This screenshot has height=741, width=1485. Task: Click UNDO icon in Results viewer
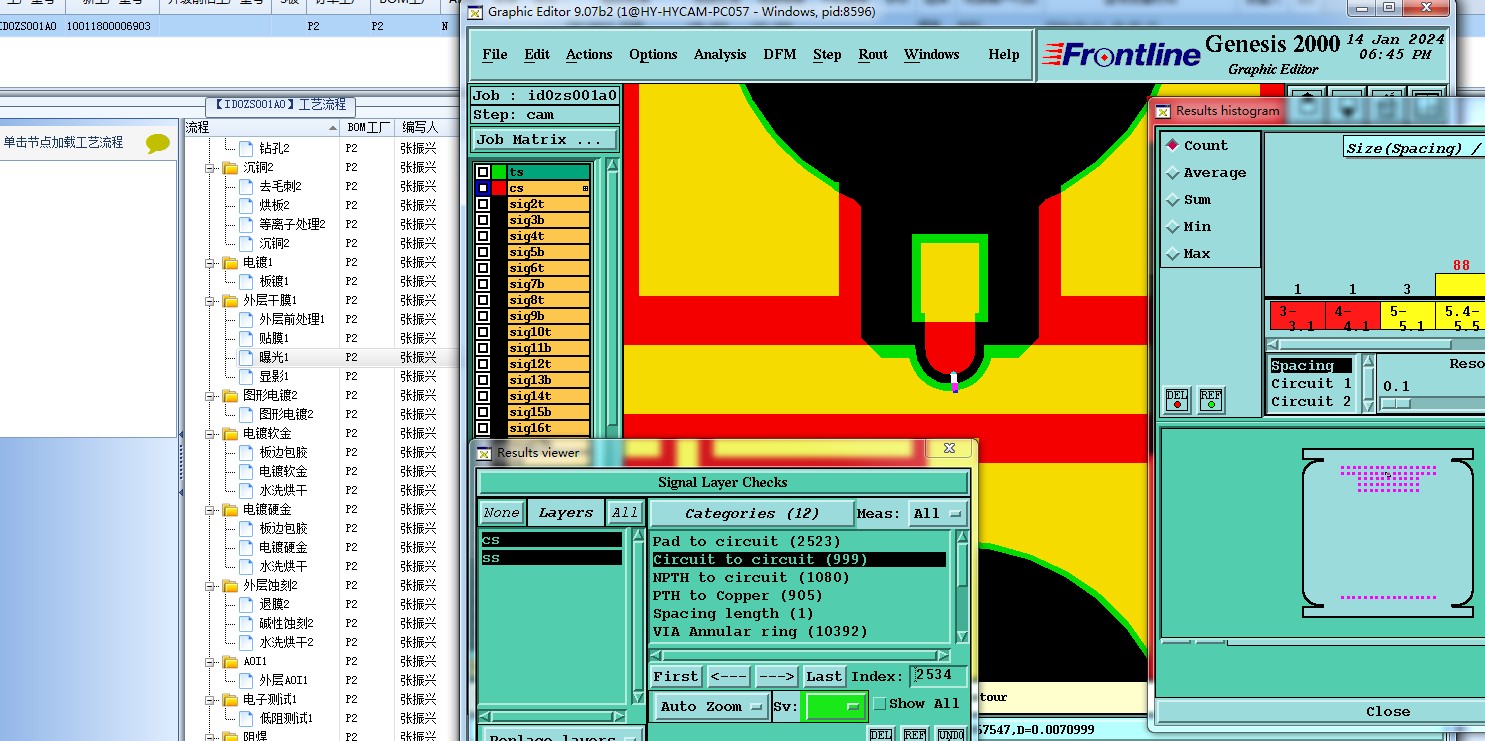click(950, 735)
